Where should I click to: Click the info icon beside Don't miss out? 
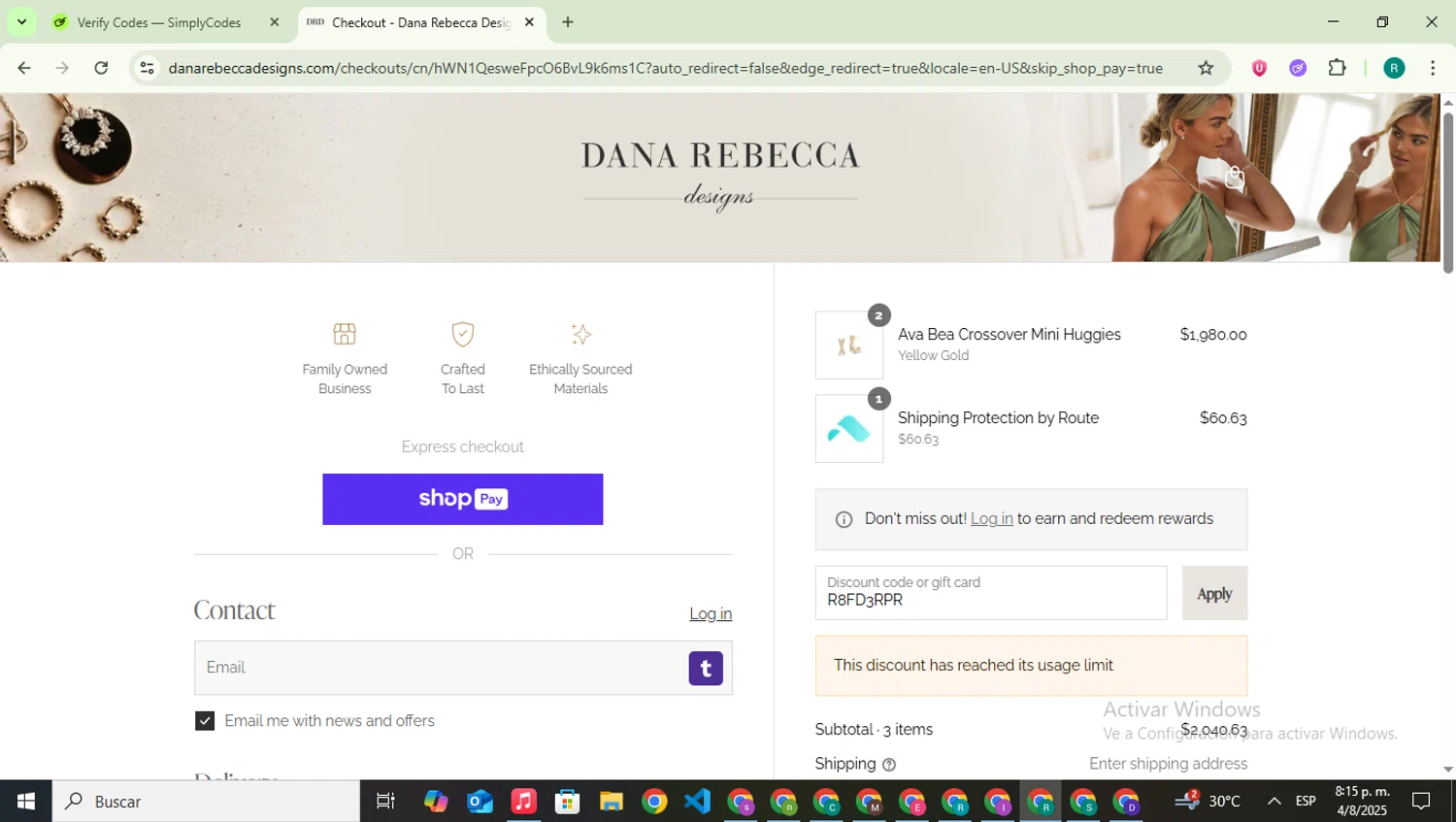pos(844,519)
